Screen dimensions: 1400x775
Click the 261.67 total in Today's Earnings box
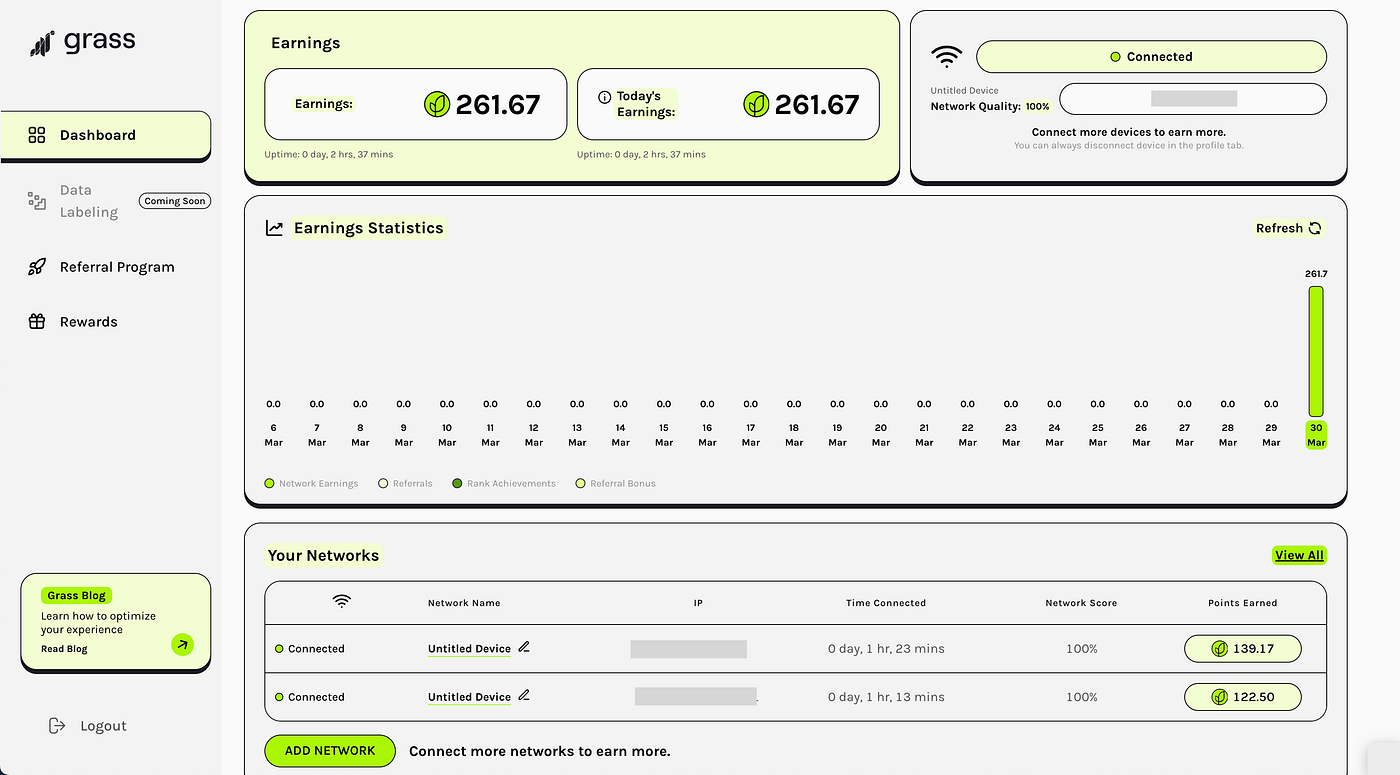[x=817, y=105]
